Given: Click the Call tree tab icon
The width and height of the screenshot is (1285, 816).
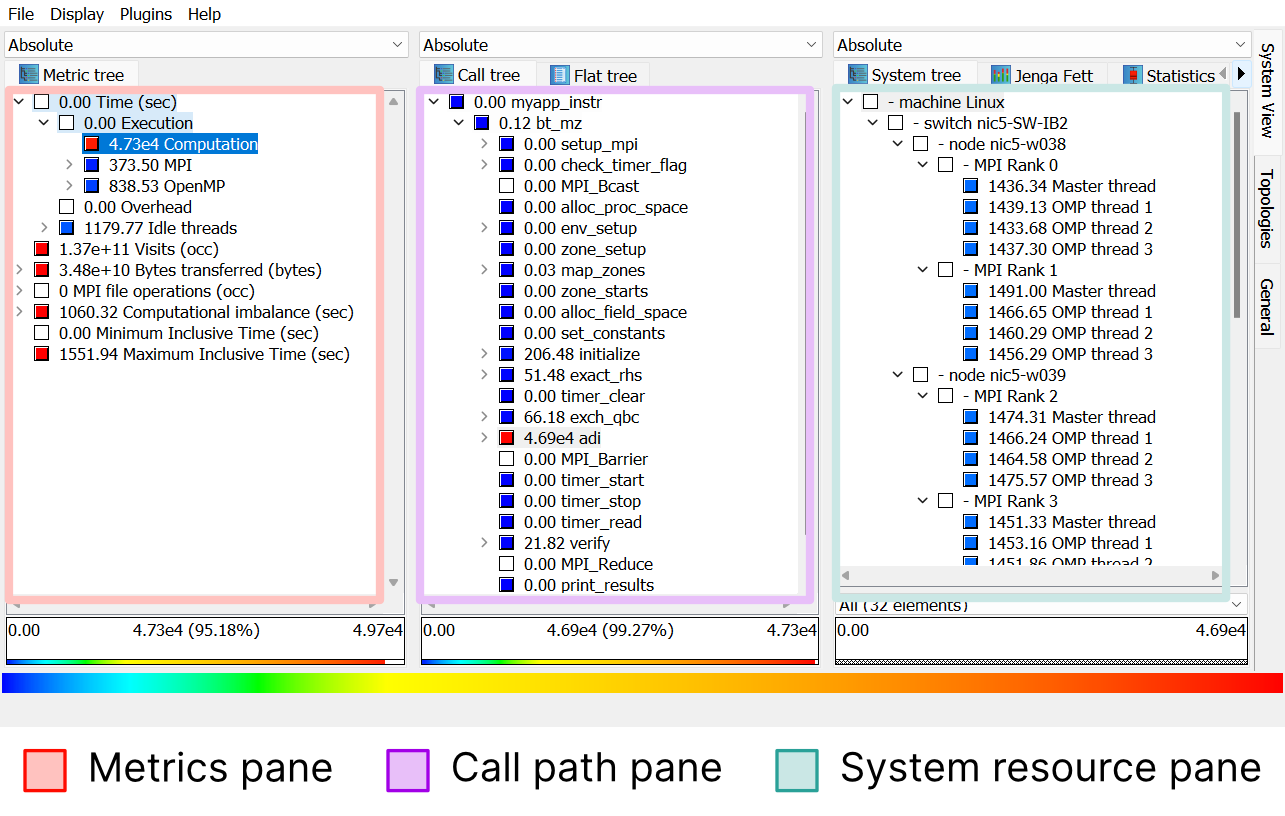Looking at the screenshot, I should 443,75.
